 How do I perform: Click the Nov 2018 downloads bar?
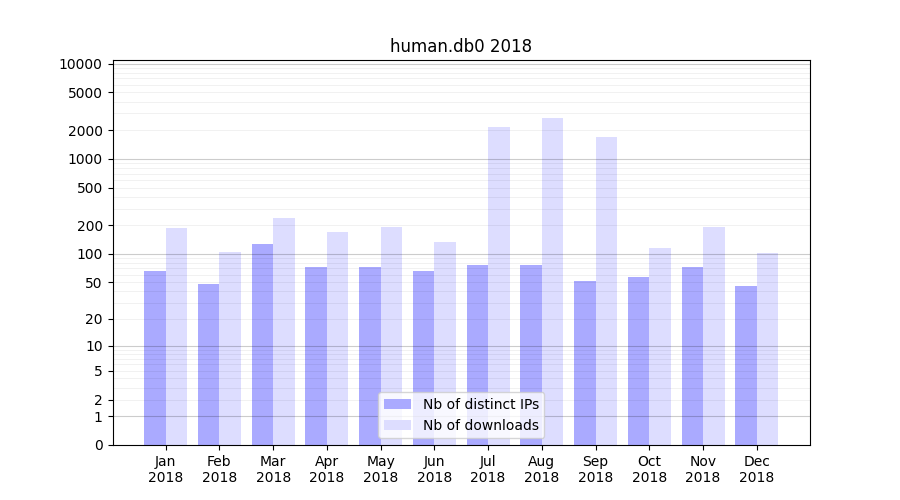(714, 335)
